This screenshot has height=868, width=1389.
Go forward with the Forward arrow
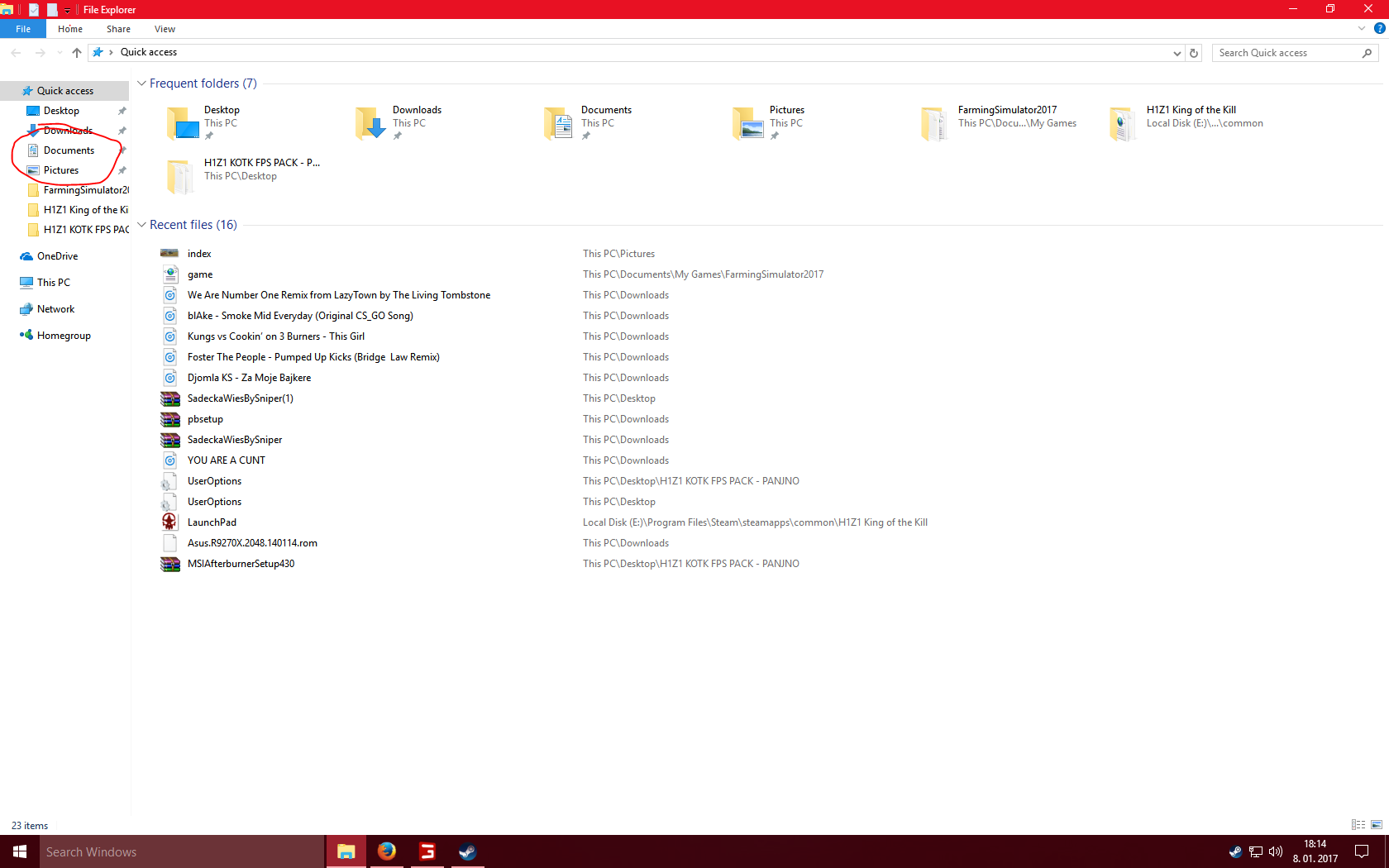[40, 52]
